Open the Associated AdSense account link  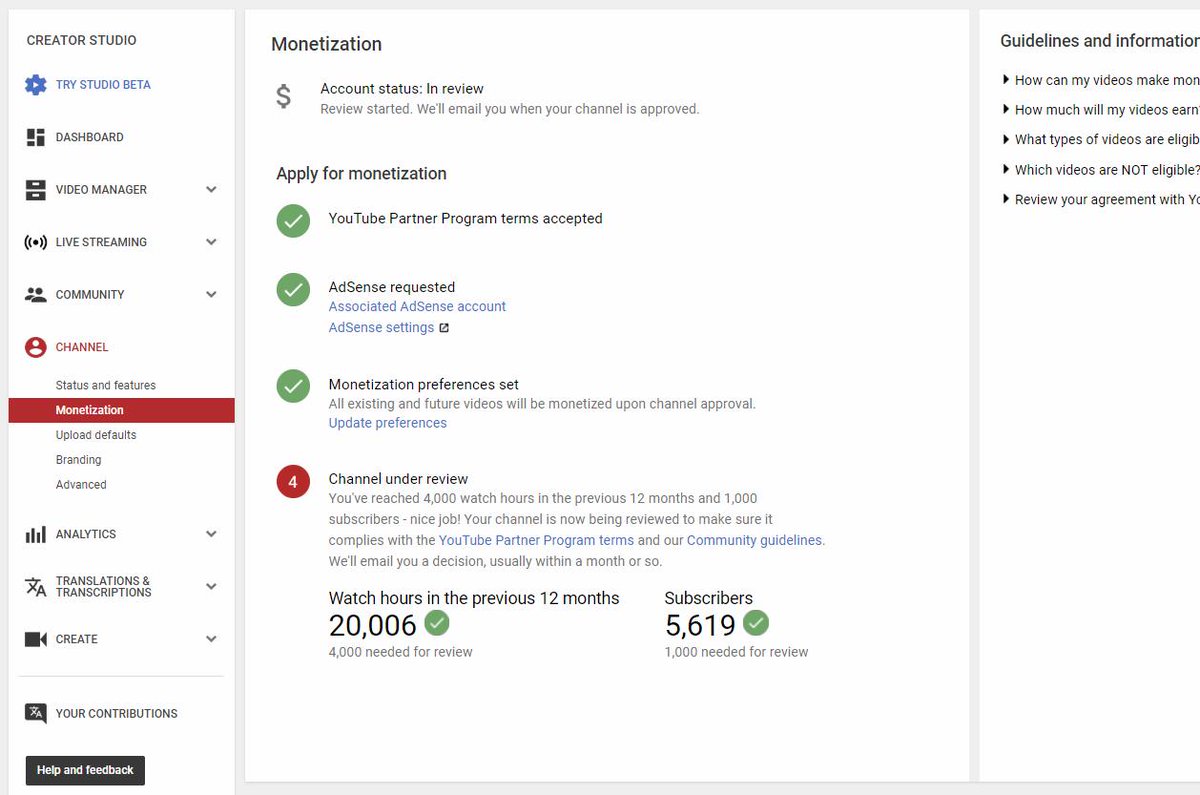(417, 307)
